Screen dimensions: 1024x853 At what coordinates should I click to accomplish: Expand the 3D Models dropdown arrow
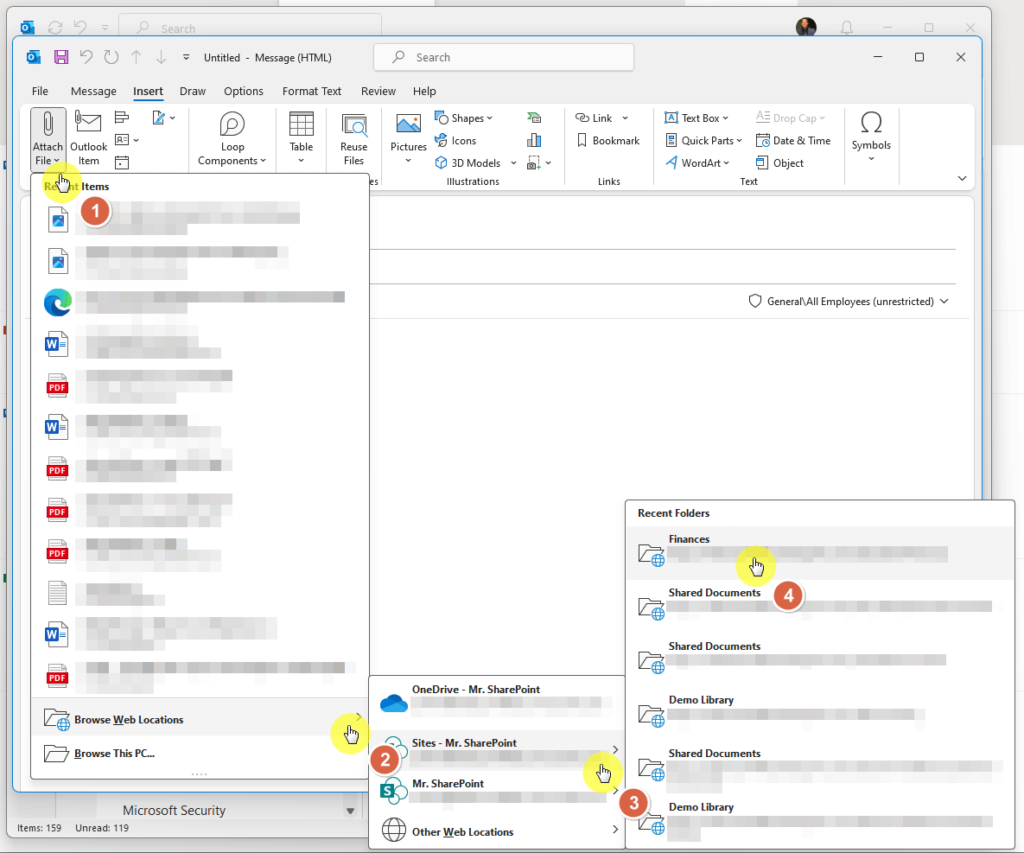pyautogui.click(x=513, y=163)
